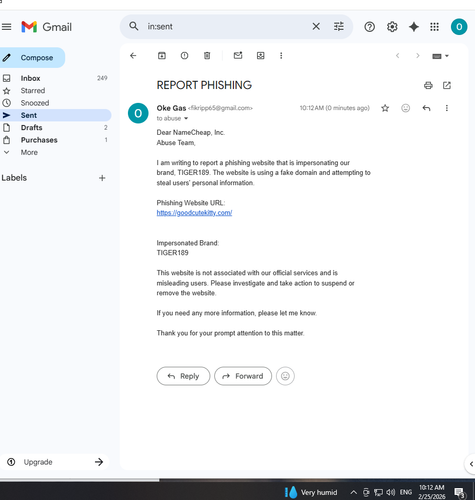Click the sender name Oke Gas

click(171, 108)
